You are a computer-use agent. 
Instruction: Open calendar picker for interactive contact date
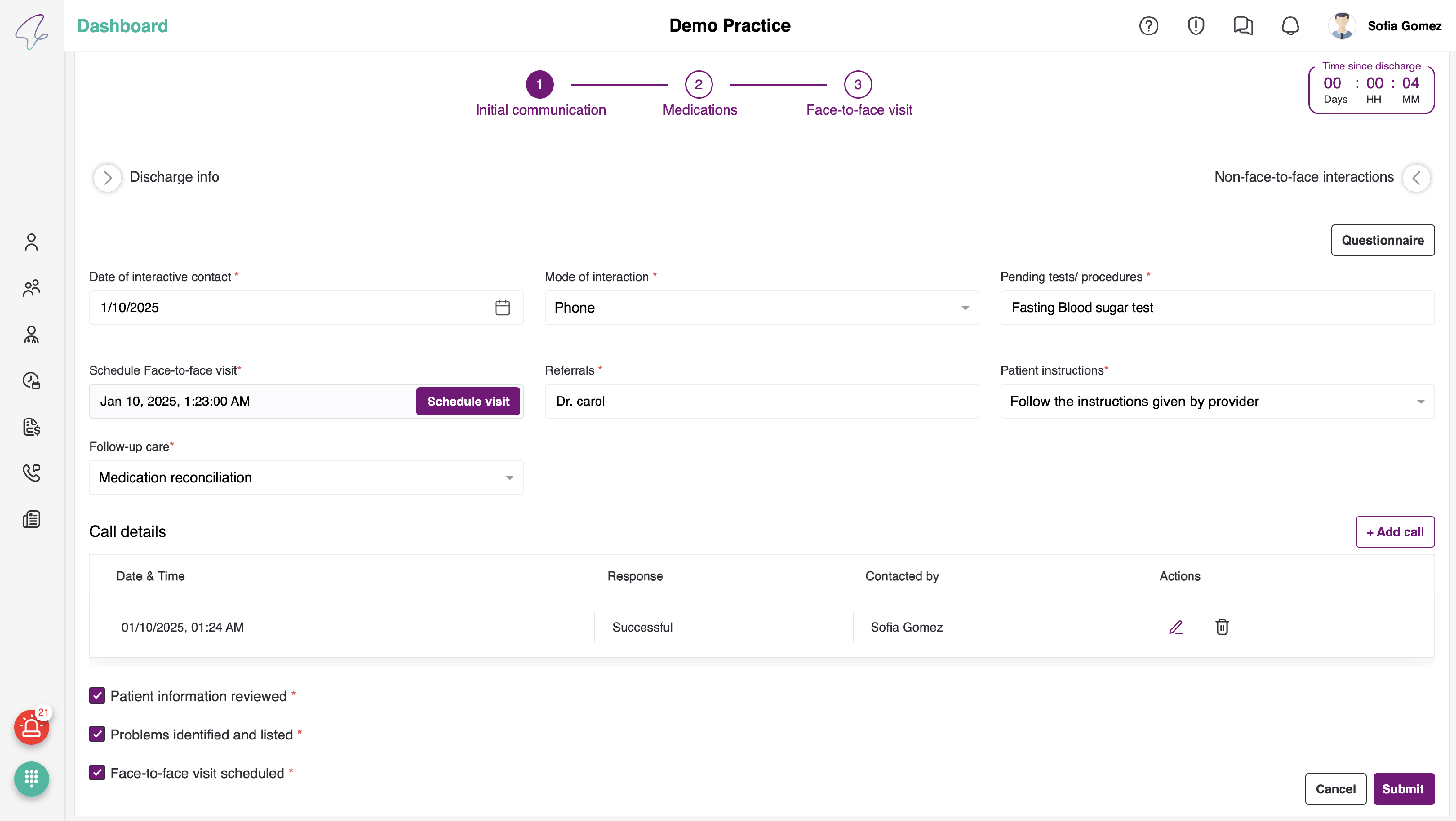(x=502, y=308)
